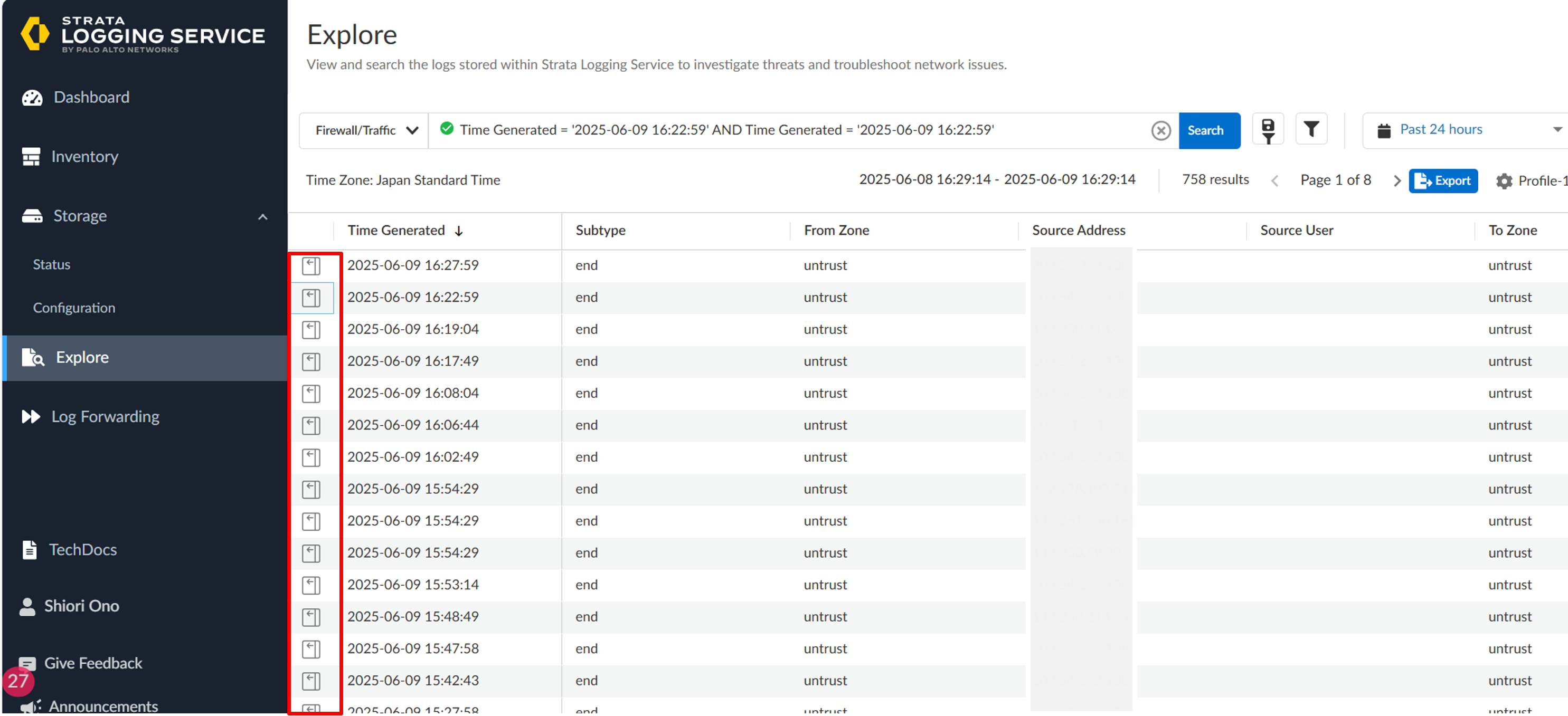
Task: Open log details for the 15:53:14 row
Action: [311, 585]
